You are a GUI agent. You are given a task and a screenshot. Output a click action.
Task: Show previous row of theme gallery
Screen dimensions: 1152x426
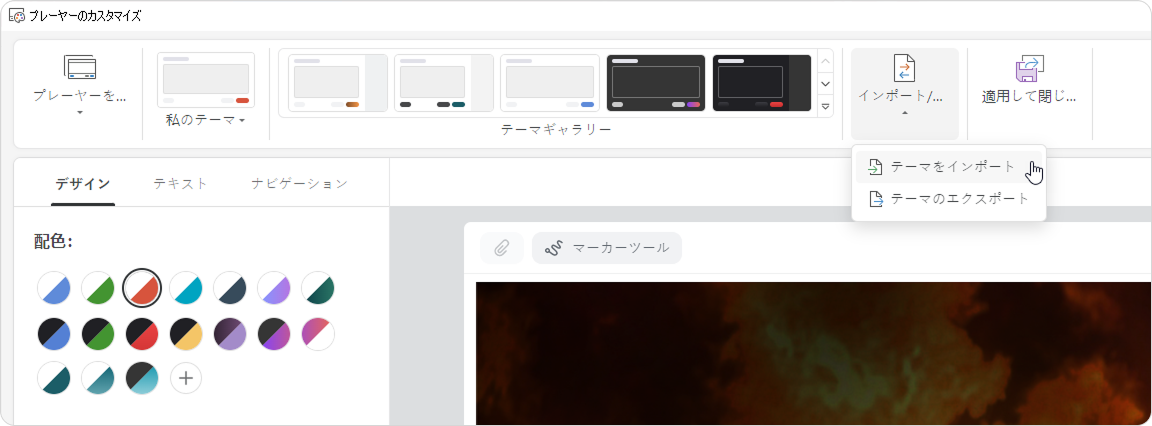click(x=825, y=60)
